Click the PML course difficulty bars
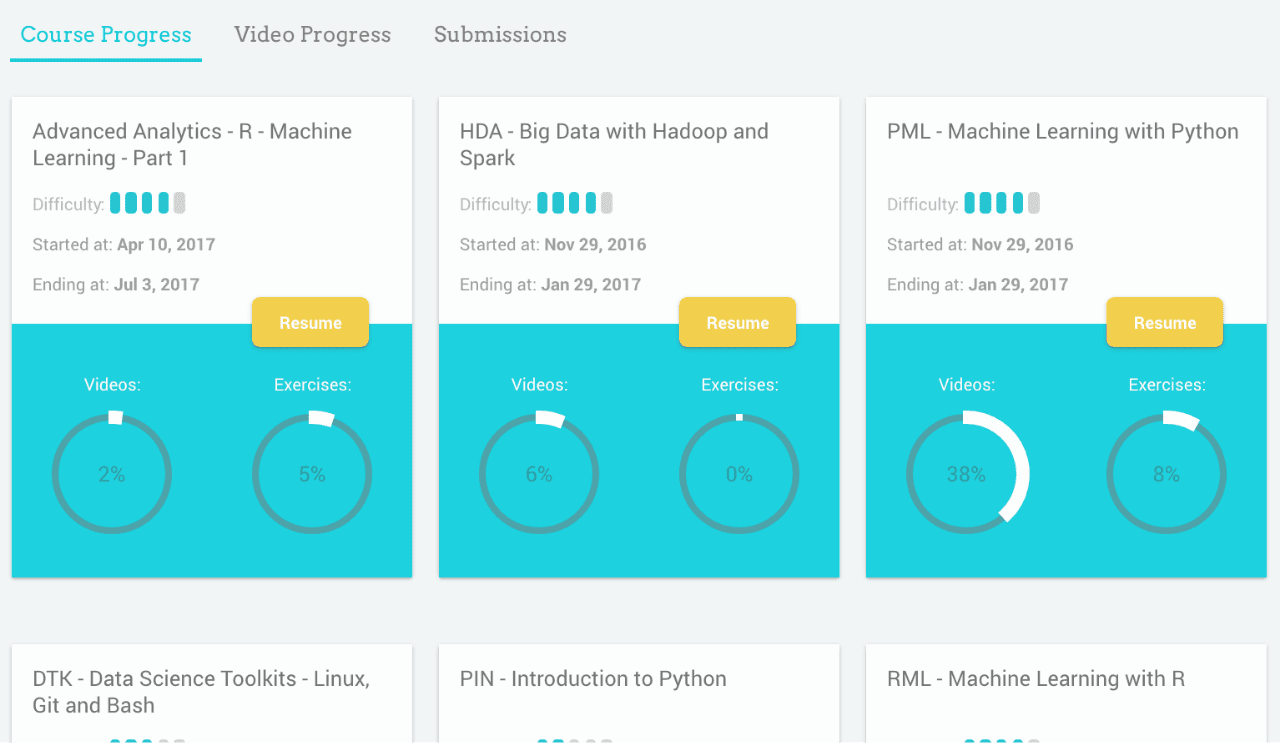1280x743 pixels. [x=1002, y=204]
